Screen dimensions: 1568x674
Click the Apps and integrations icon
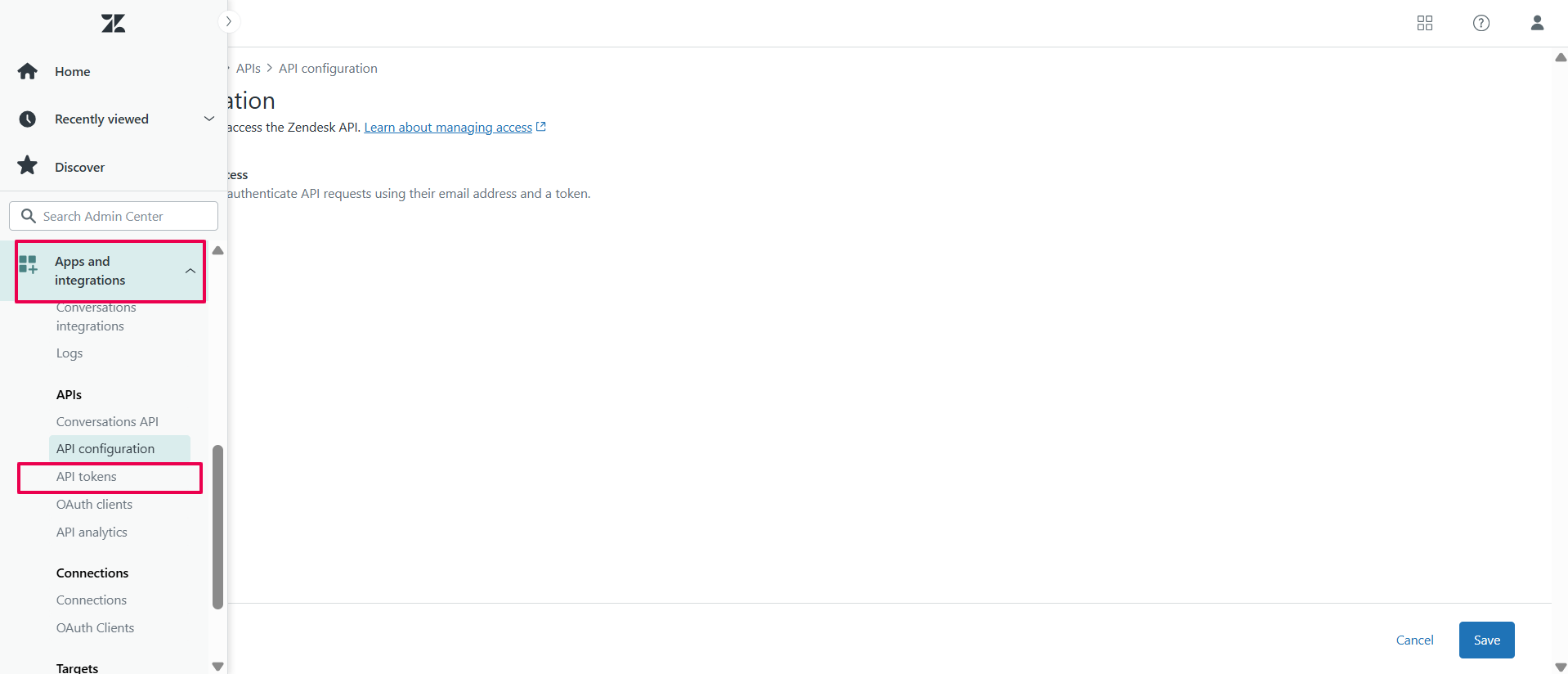pos(29,264)
